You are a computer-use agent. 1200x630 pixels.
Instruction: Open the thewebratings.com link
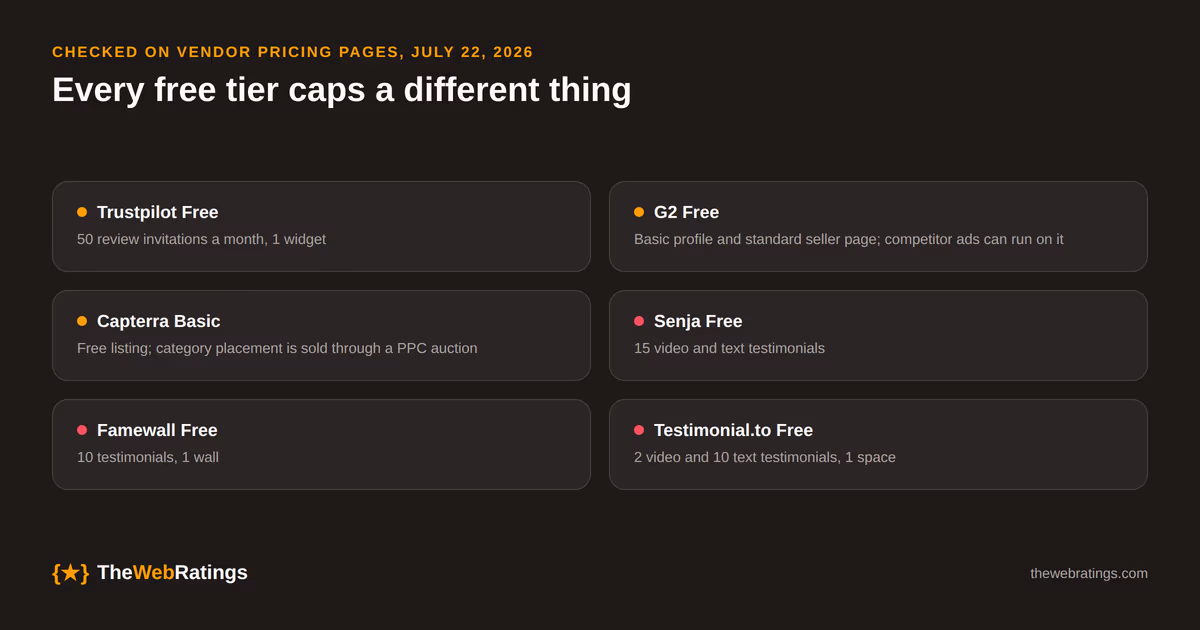click(1089, 573)
